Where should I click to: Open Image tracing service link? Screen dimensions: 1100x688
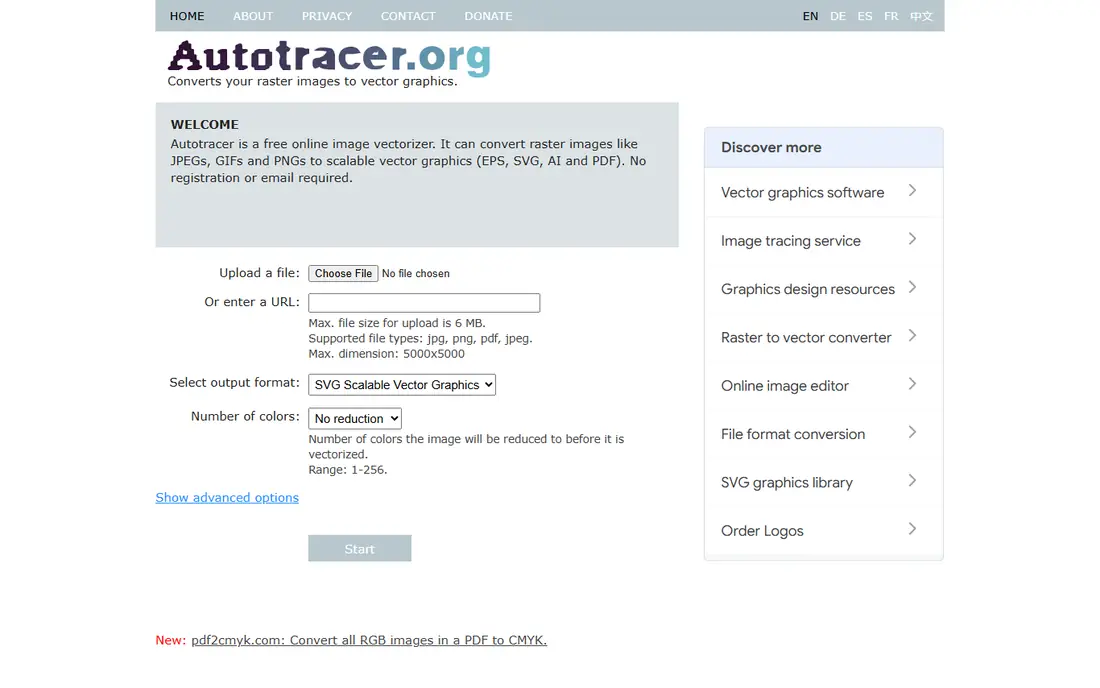click(x=791, y=241)
